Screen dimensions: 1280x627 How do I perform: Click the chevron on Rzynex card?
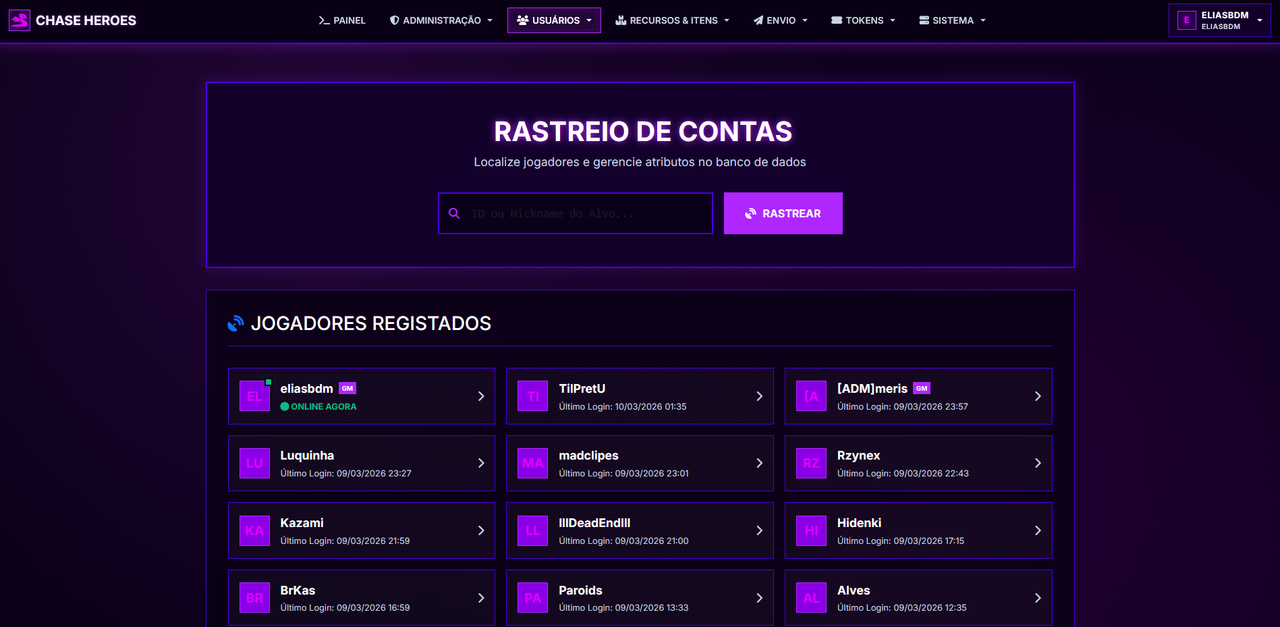pos(1038,463)
